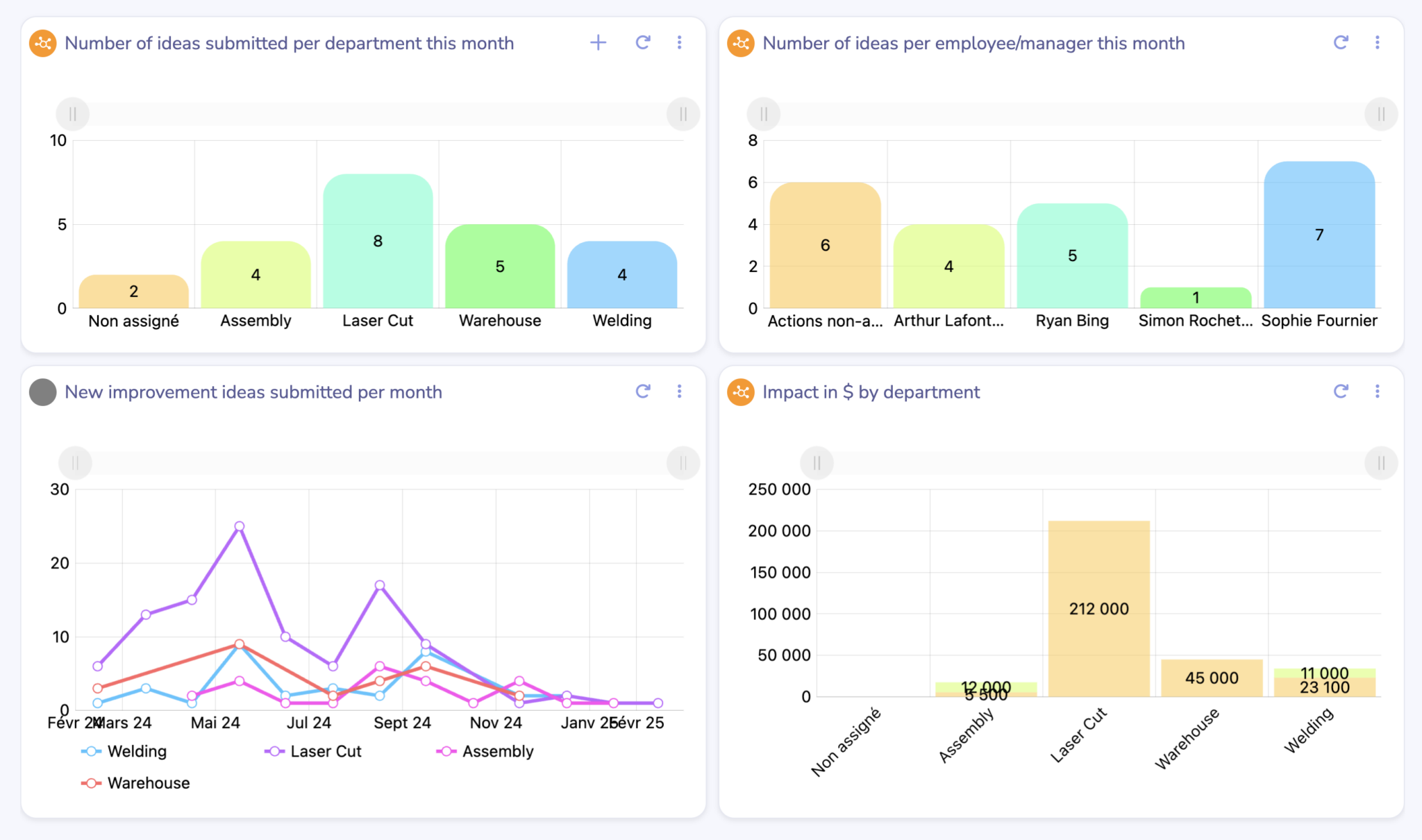Open the options menu on monthly ideas chart
This screenshot has height=840, width=1422.
[679, 392]
